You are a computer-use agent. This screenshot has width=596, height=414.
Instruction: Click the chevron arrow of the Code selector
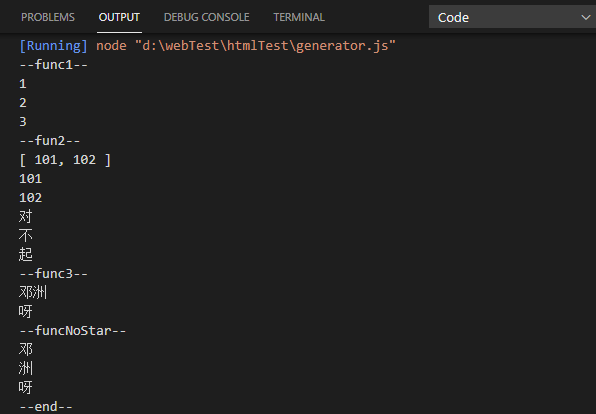(x=586, y=17)
